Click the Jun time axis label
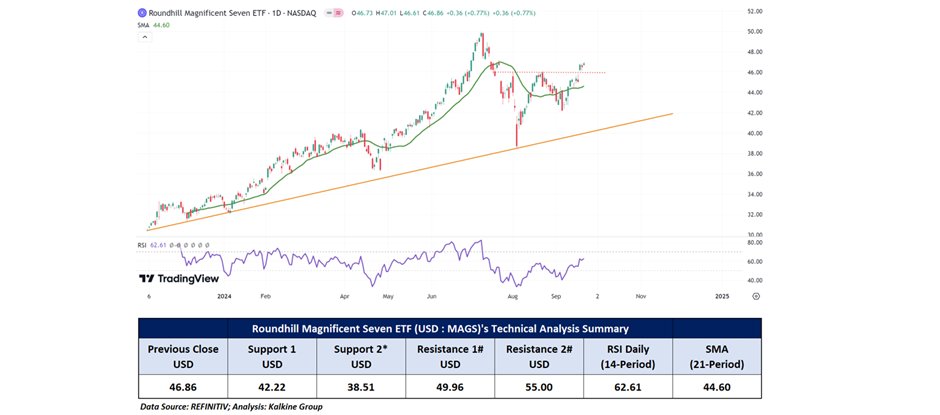The height and width of the screenshot is (415, 940). [x=431, y=296]
